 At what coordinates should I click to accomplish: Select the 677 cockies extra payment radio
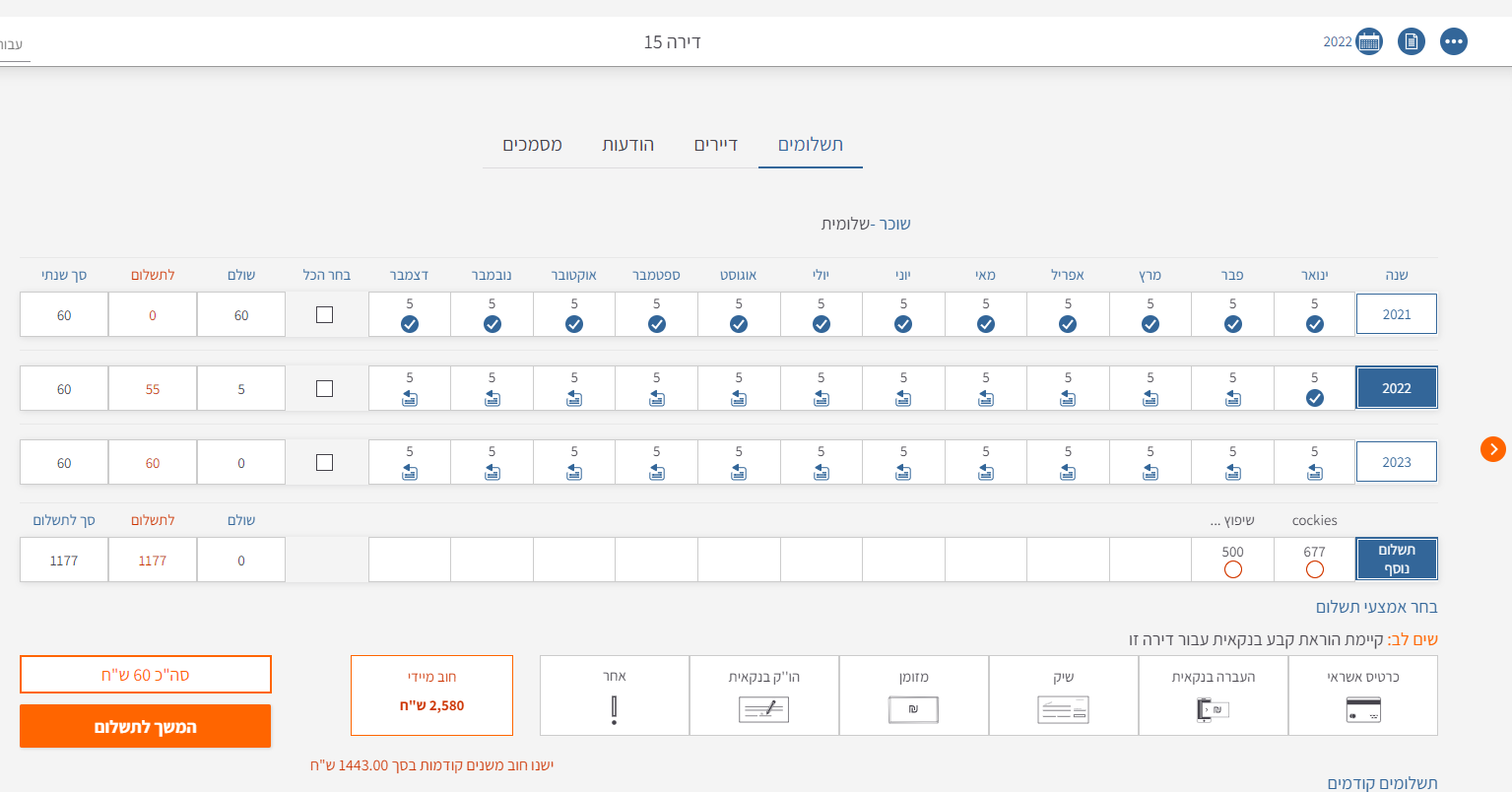[1314, 569]
